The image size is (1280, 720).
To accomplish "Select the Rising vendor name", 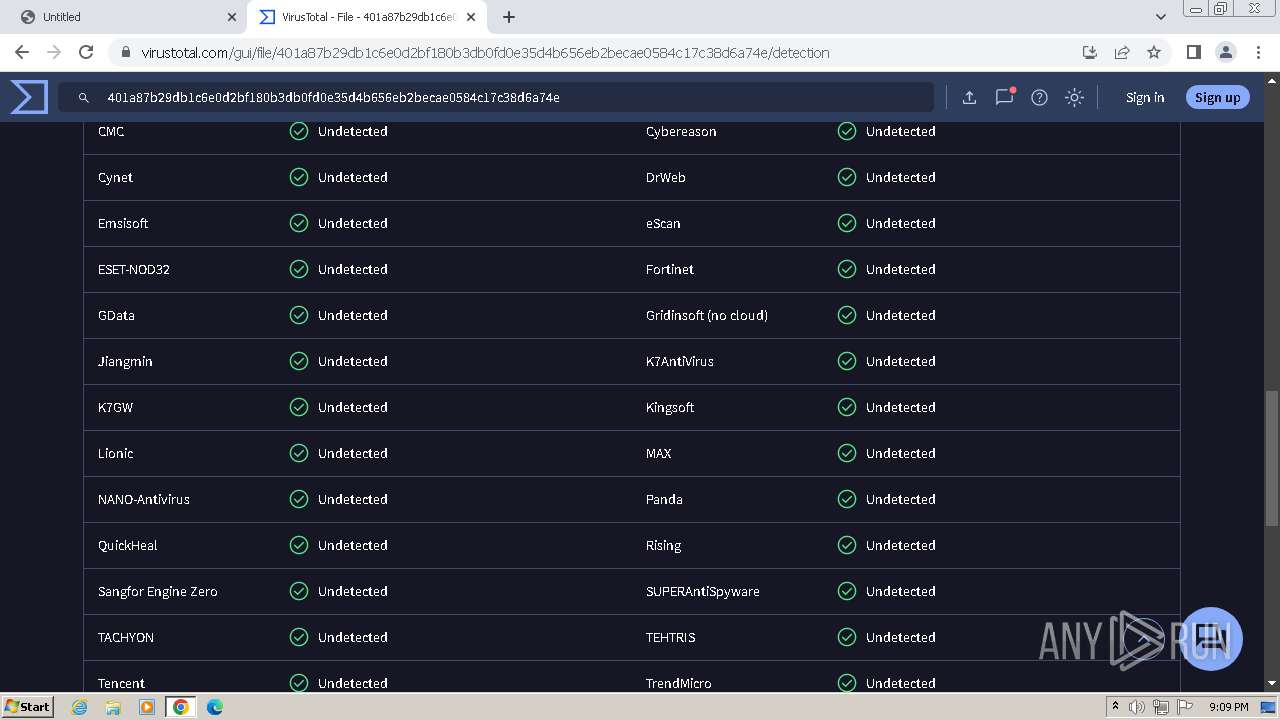I will pos(663,545).
